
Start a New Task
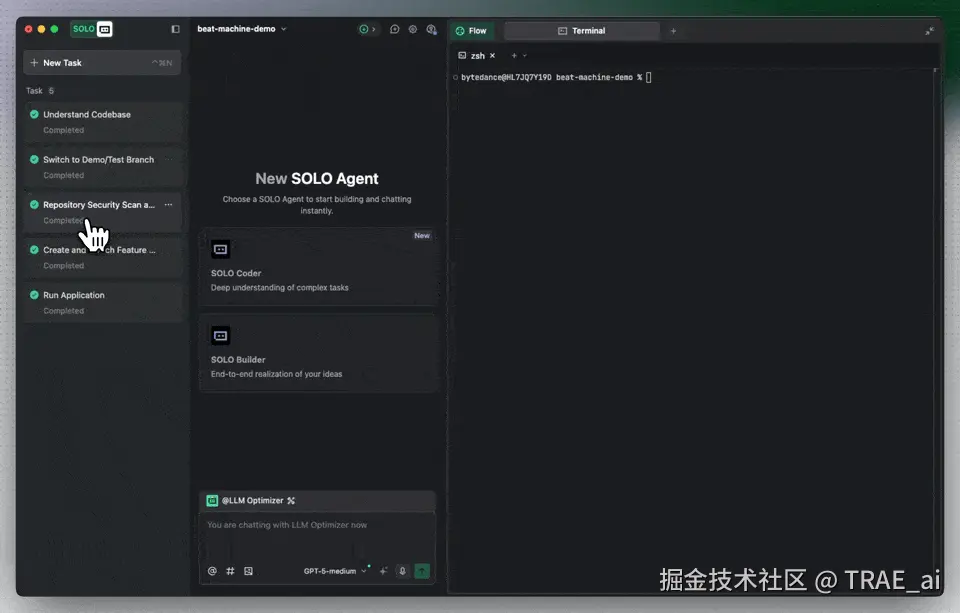click(x=102, y=62)
